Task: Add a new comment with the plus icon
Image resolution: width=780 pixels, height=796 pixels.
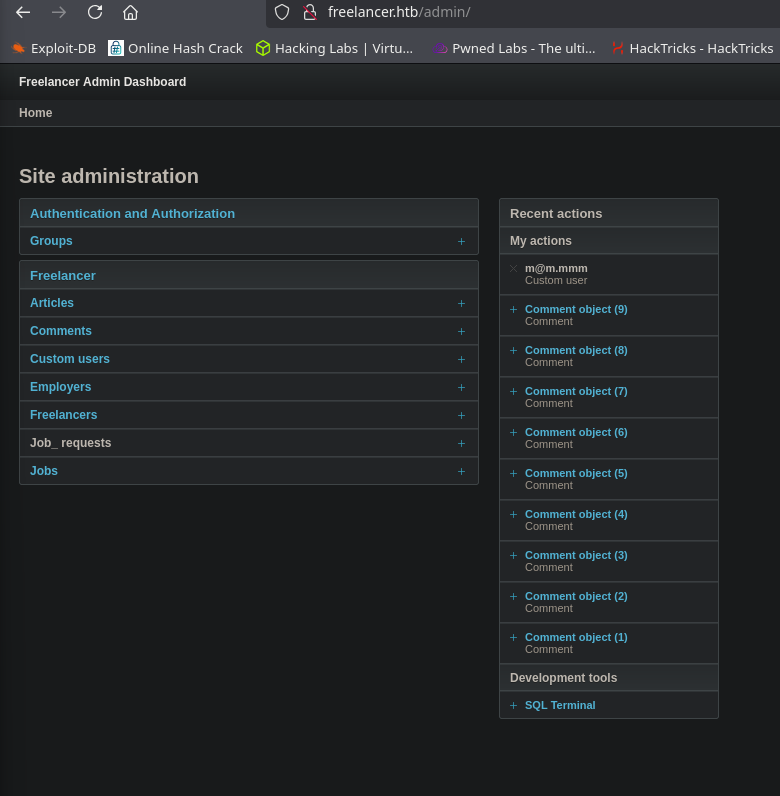Action: [x=461, y=331]
